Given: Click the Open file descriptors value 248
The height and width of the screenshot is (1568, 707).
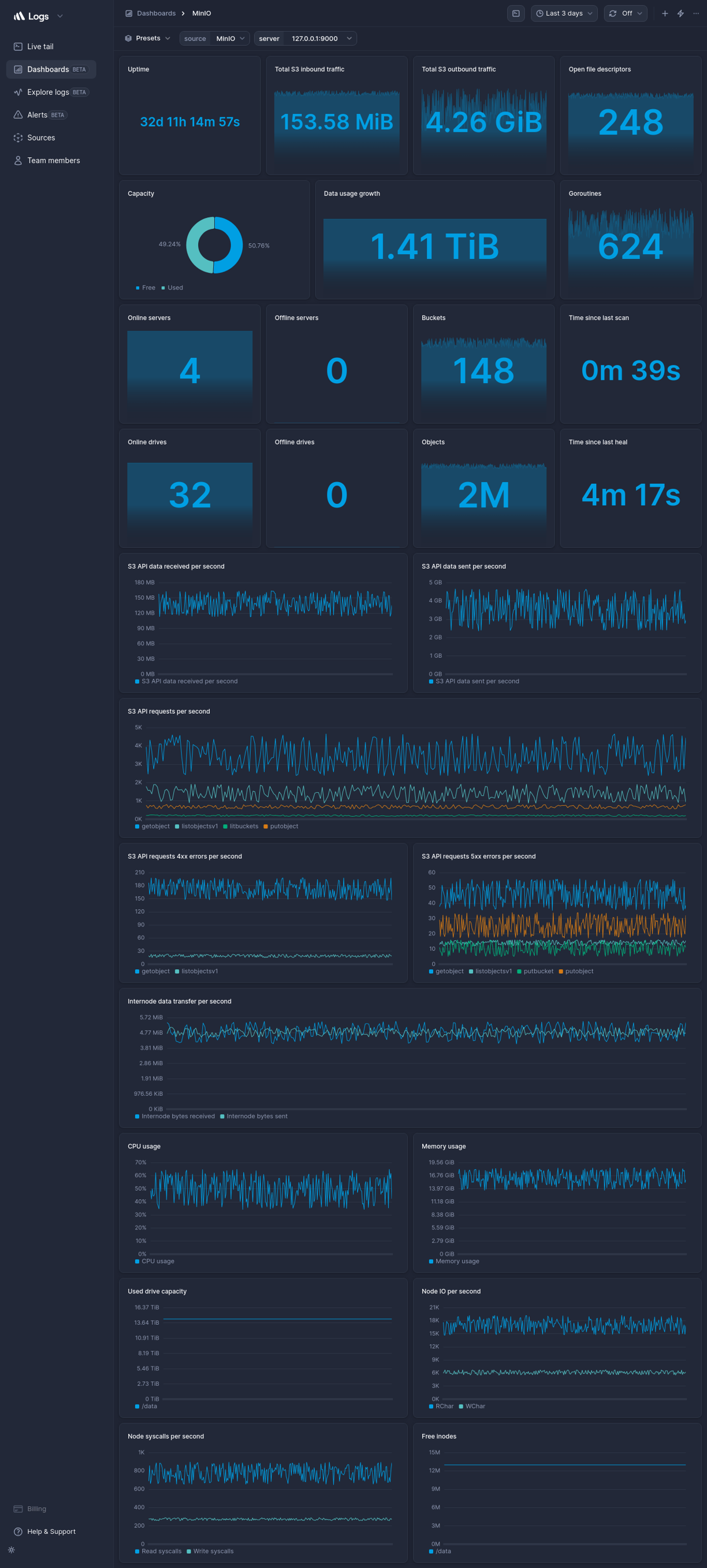Looking at the screenshot, I should 630,122.
